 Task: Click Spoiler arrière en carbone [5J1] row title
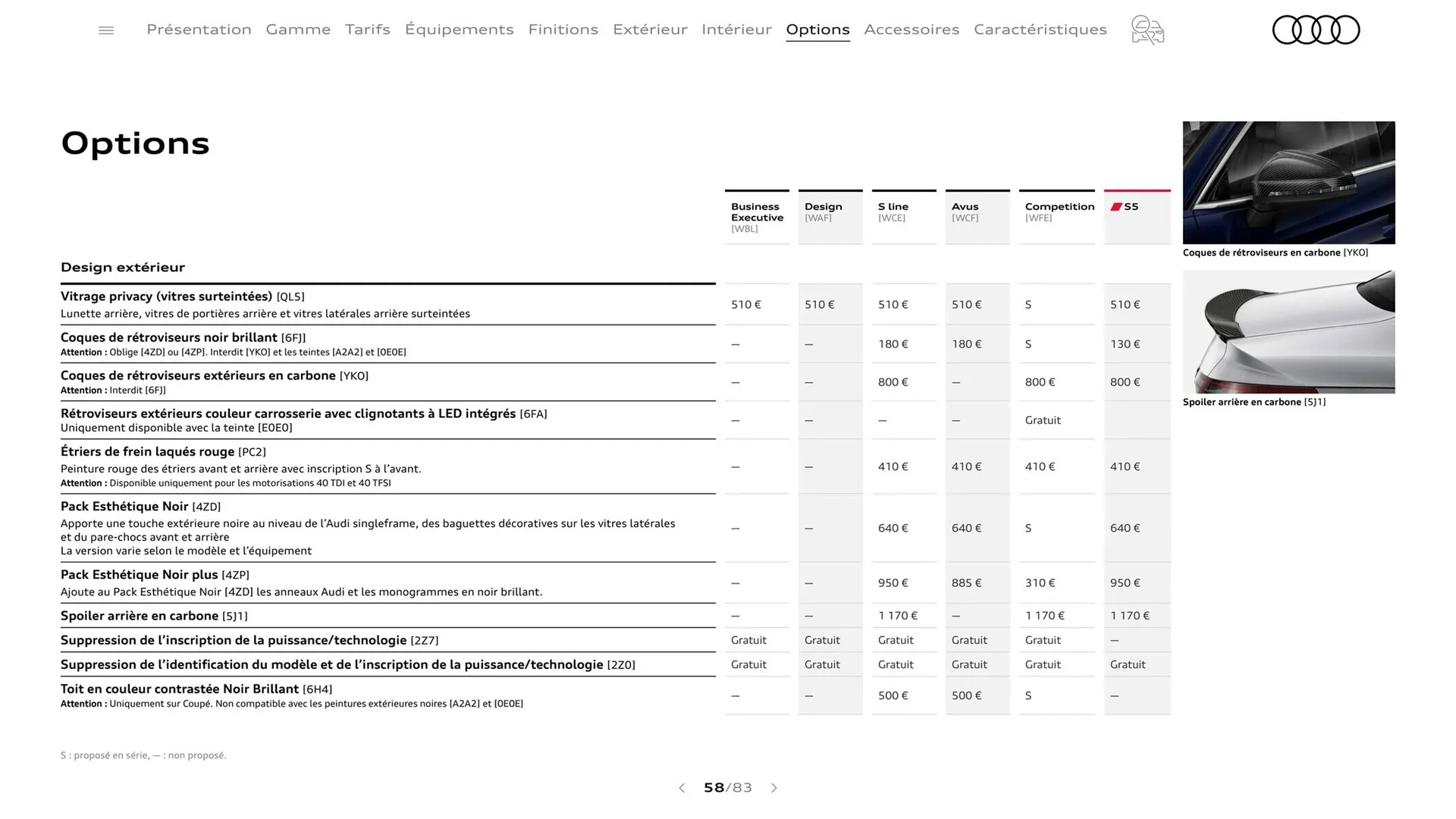[154, 616]
